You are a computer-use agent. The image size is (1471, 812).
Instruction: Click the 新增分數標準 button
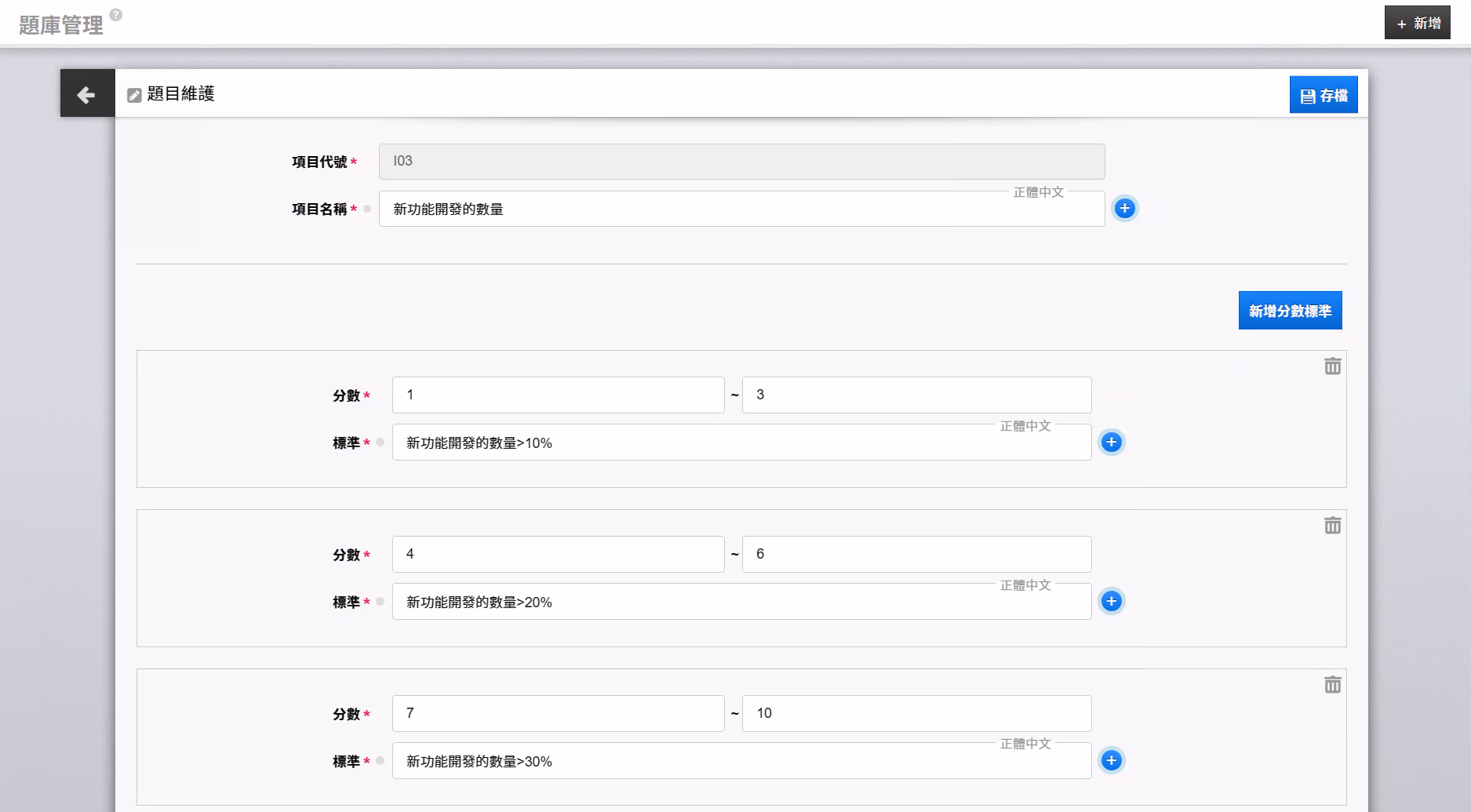click(1290, 311)
